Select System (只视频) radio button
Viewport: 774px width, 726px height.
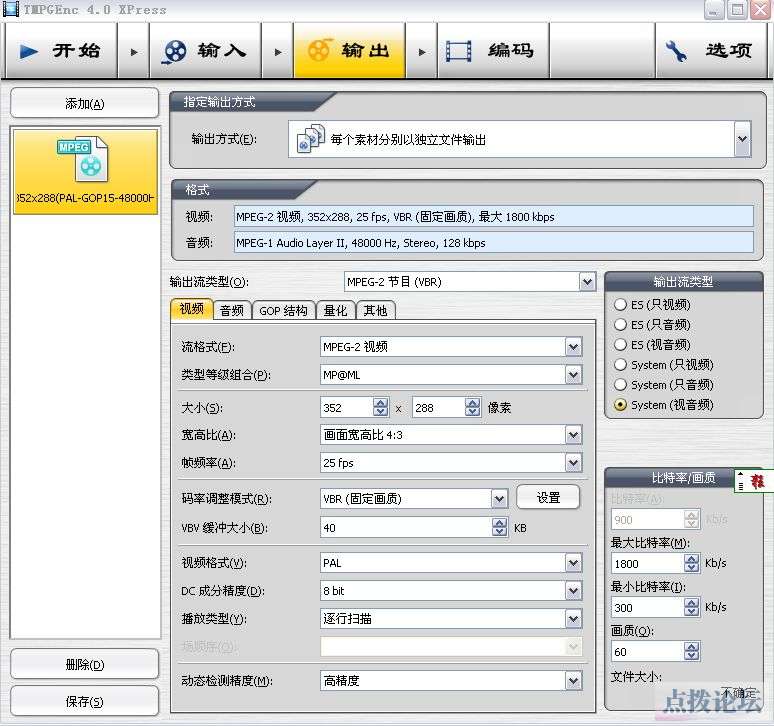pos(620,364)
